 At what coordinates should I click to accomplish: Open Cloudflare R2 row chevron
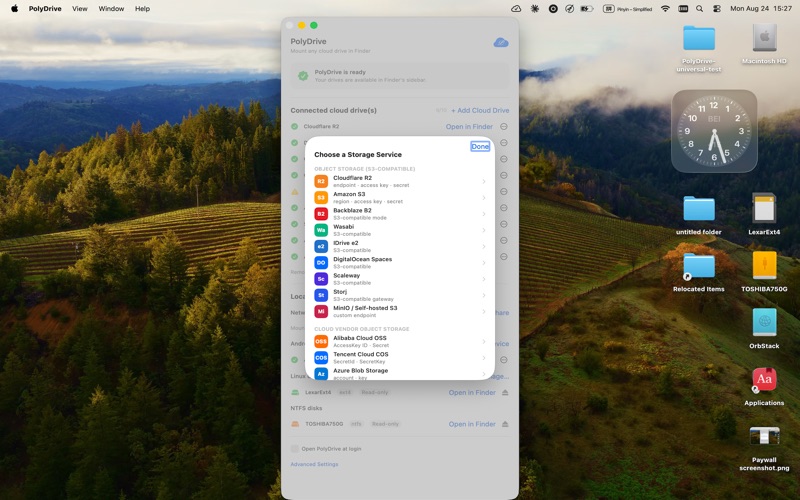(x=484, y=182)
